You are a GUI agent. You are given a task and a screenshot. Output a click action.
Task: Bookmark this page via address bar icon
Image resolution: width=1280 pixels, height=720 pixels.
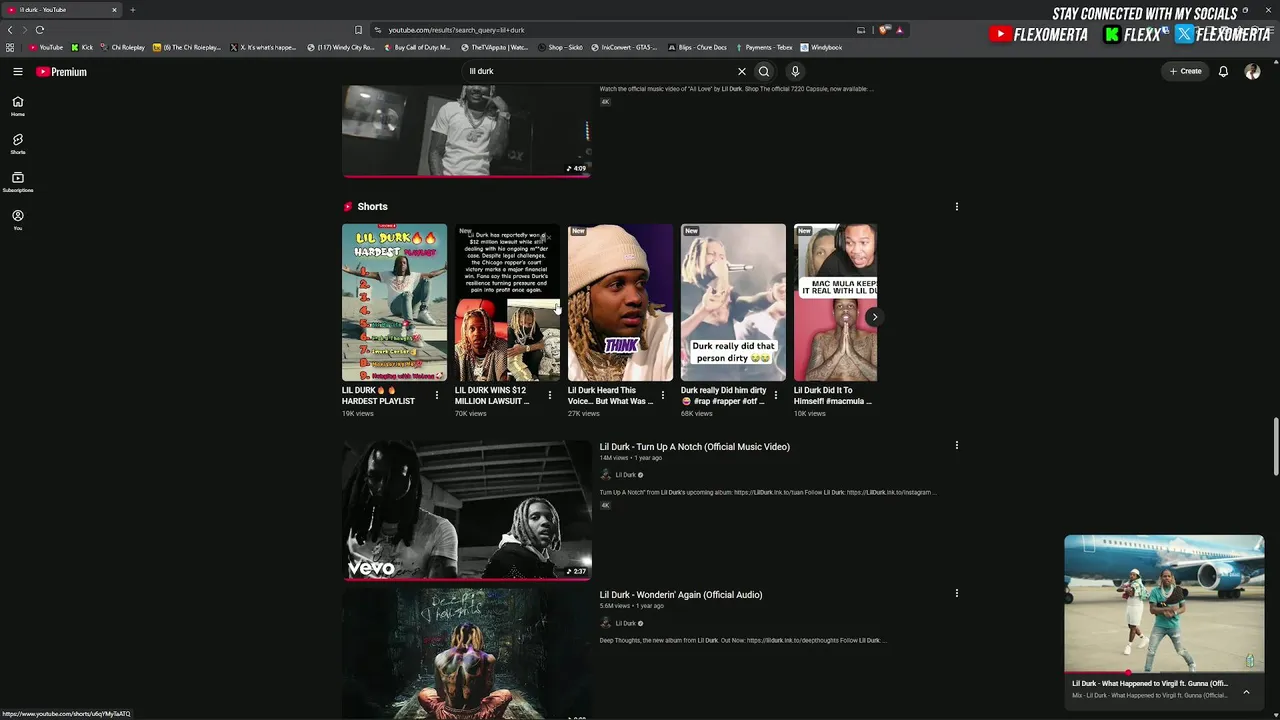click(x=359, y=30)
